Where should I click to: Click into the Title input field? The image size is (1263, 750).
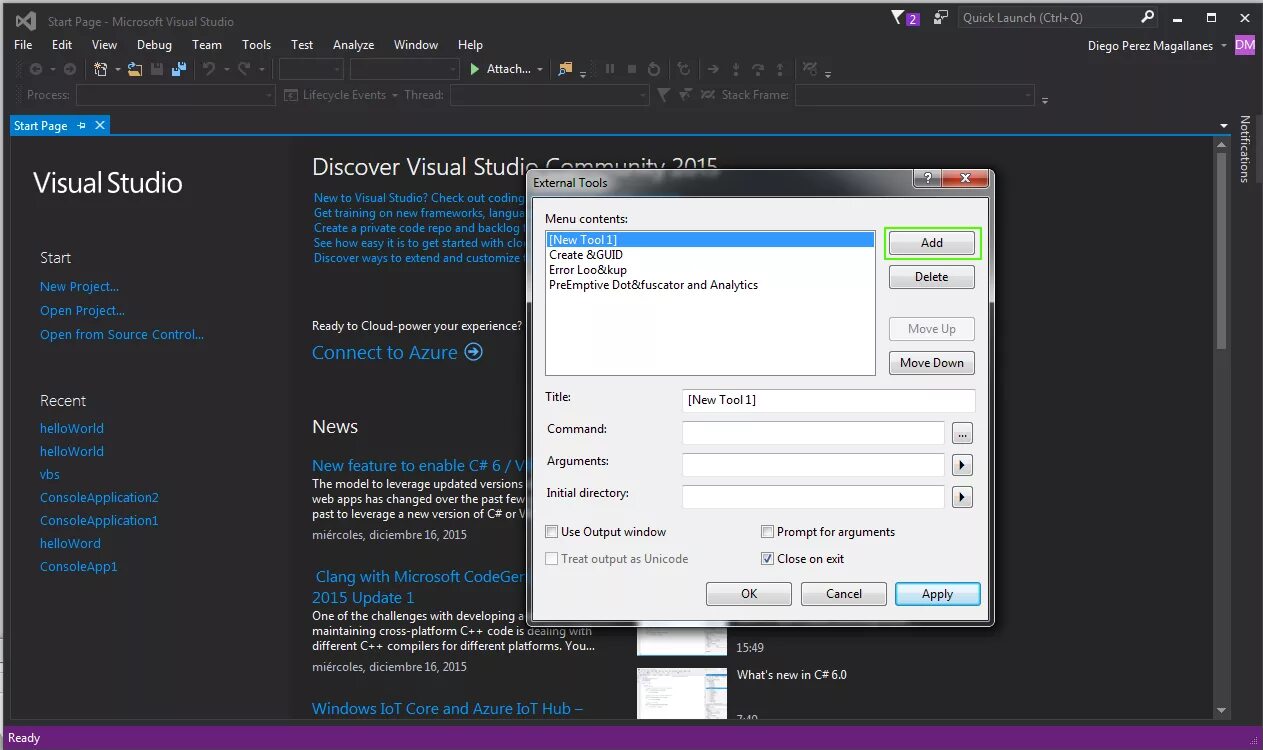[x=828, y=400]
